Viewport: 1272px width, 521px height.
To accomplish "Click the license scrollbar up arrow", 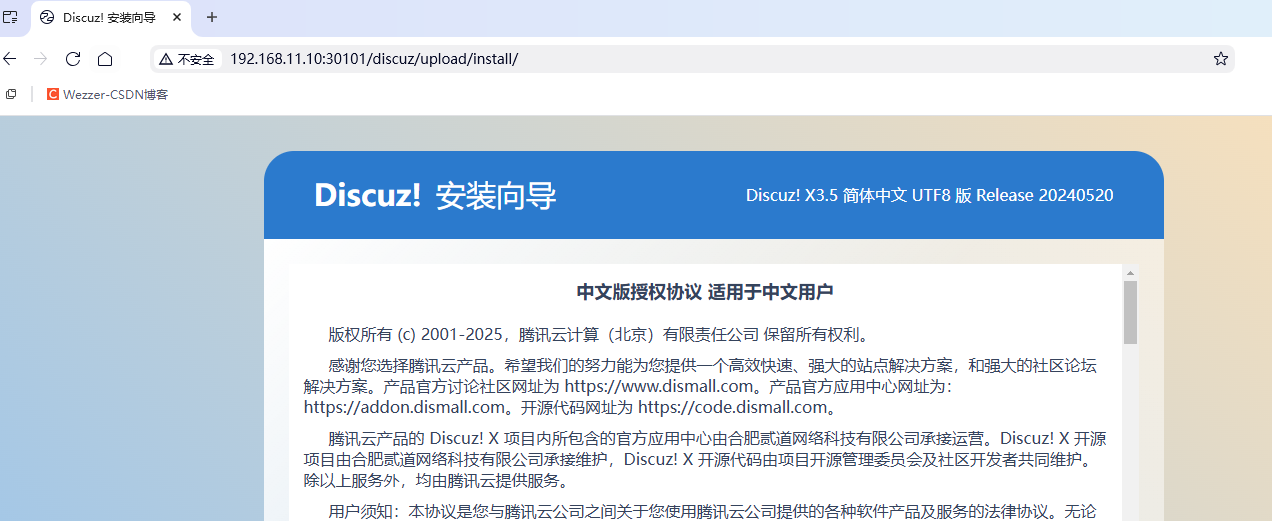I will [x=1130, y=273].
